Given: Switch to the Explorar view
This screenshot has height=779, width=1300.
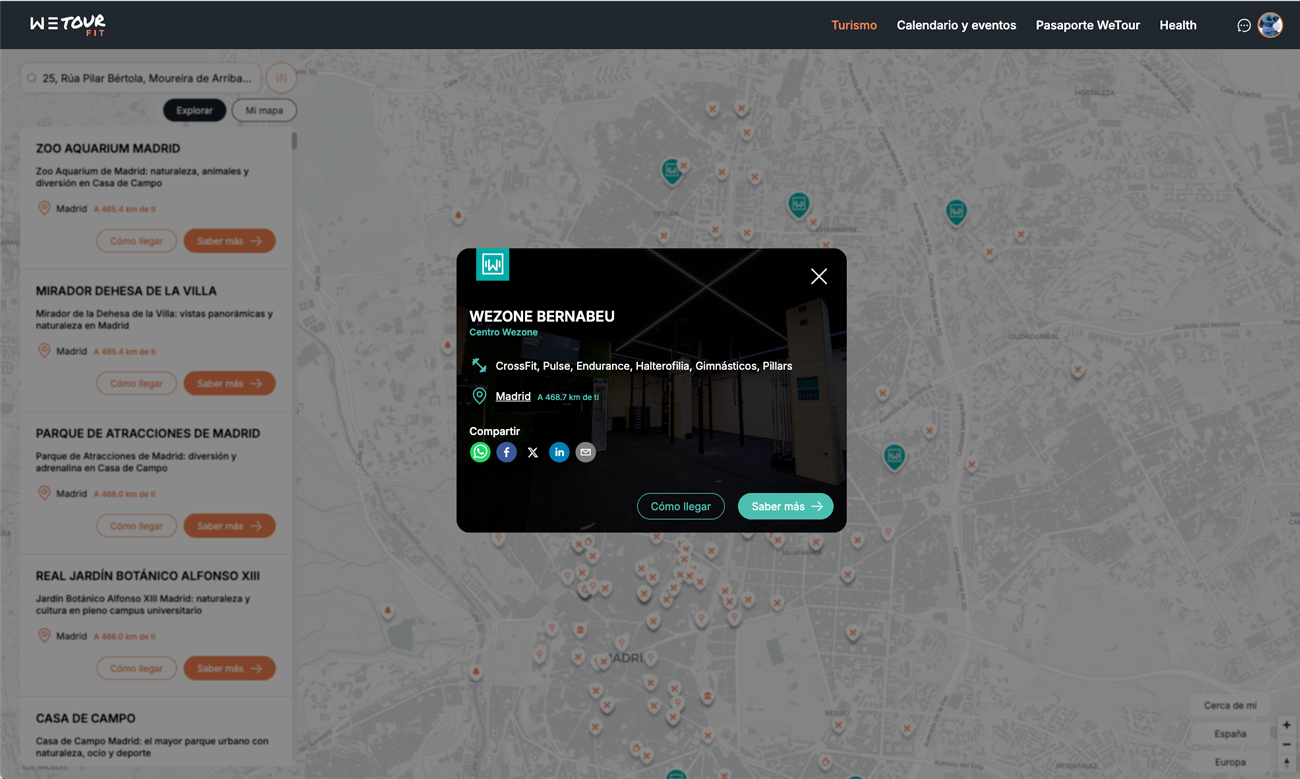Looking at the screenshot, I should click(194, 110).
